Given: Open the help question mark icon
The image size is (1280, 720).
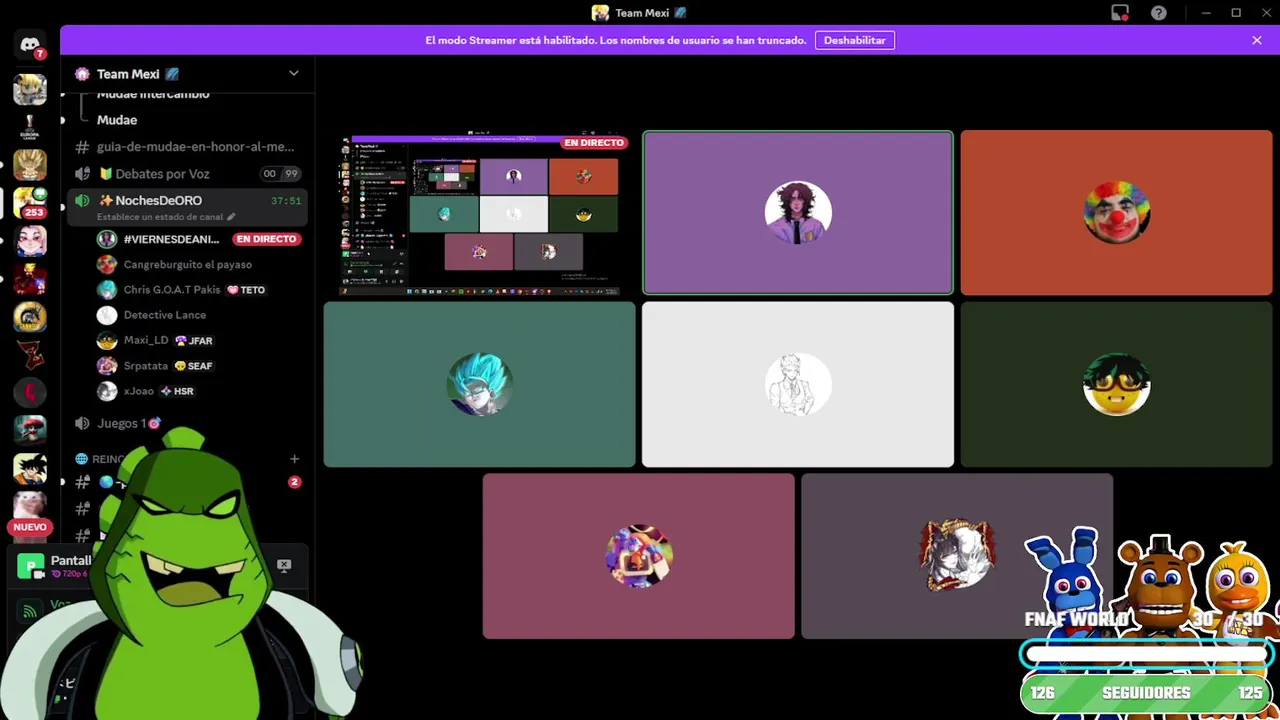Looking at the screenshot, I should (1158, 13).
